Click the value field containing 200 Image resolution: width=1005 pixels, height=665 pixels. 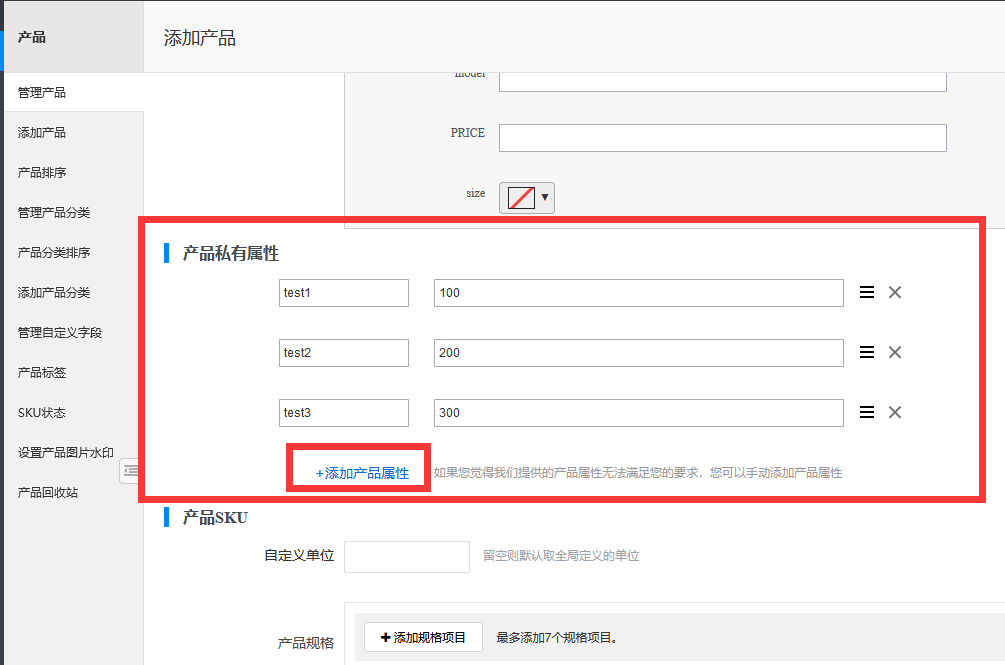pos(638,353)
